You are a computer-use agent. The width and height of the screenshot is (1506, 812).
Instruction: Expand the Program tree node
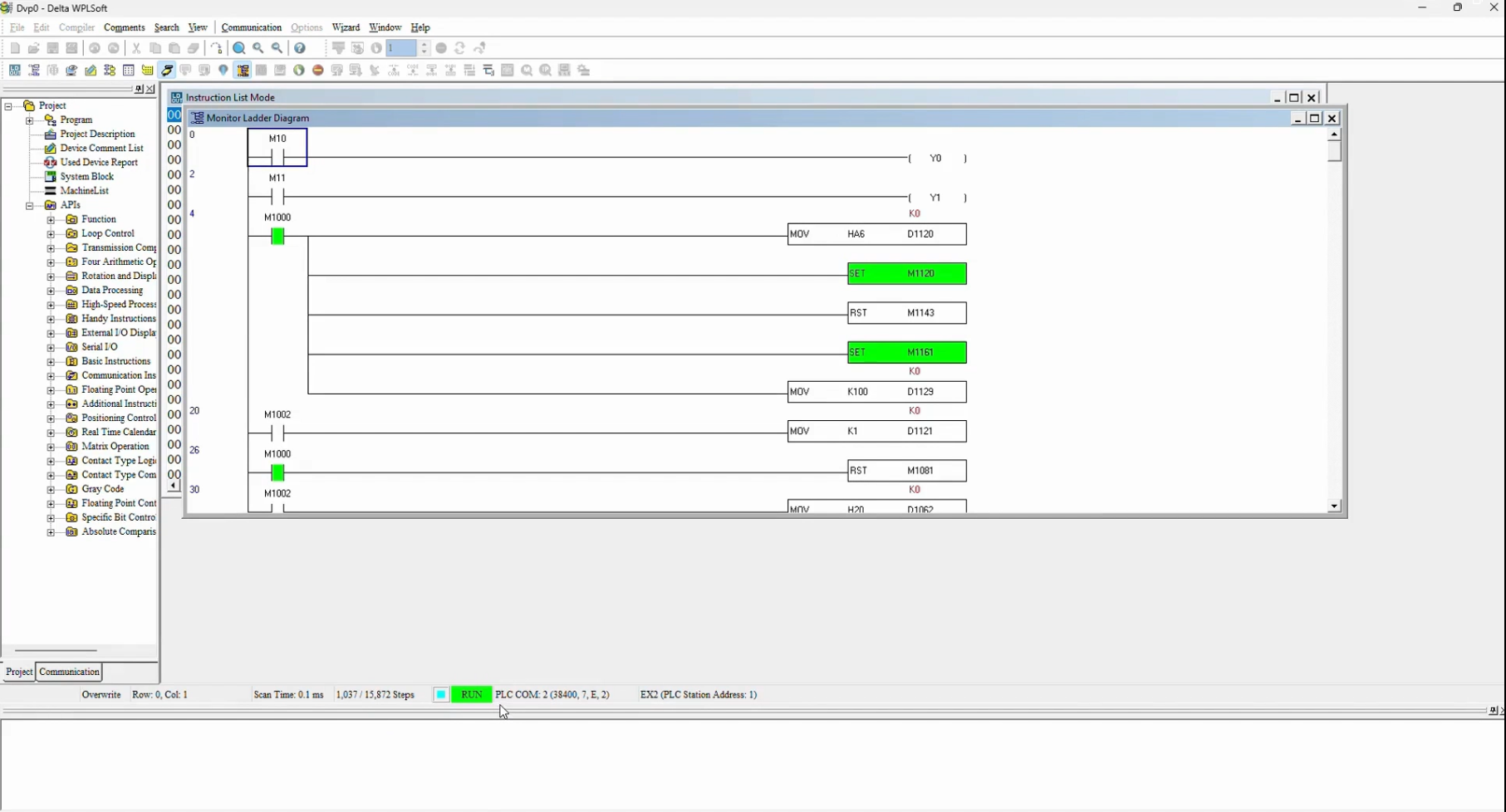[30, 120]
